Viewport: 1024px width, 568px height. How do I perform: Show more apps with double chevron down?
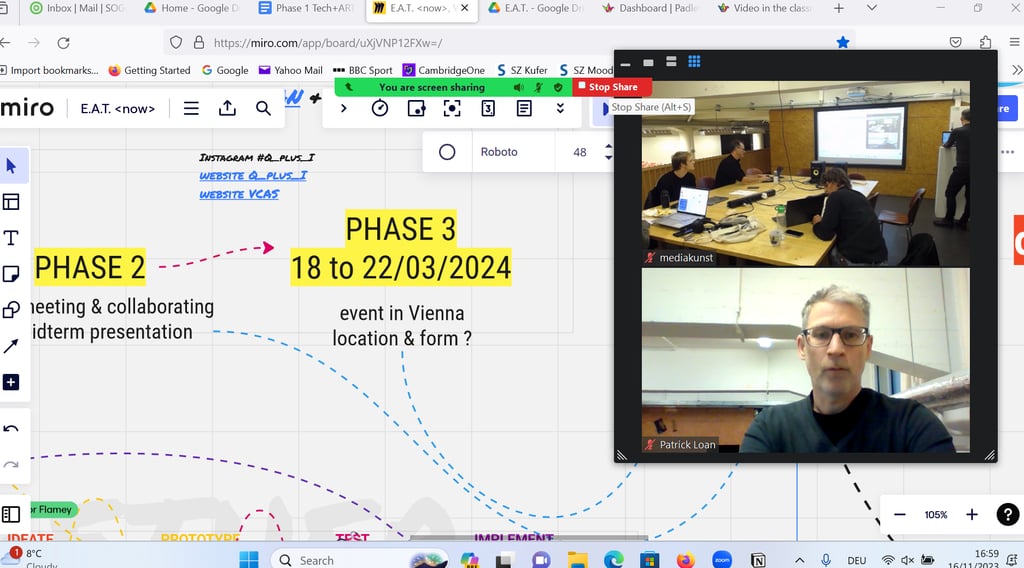click(560, 108)
